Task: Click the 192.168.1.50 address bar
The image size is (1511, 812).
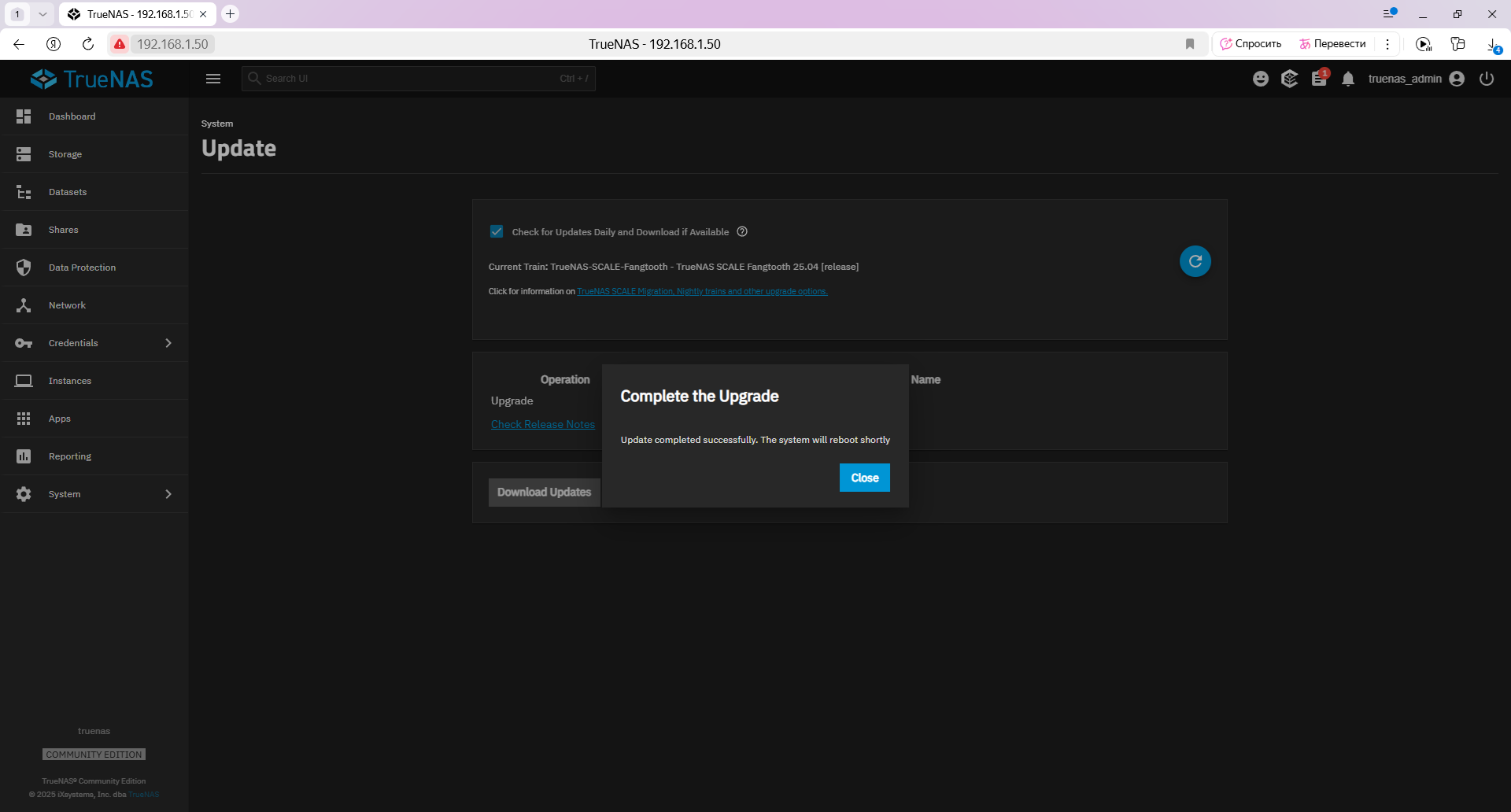Action: click(x=172, y=44)
